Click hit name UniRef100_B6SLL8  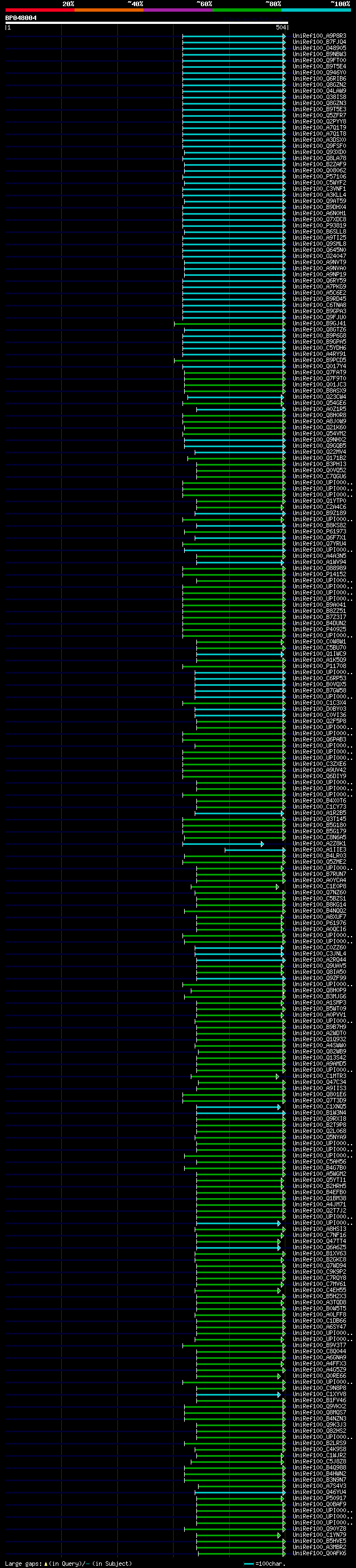(319, 232)
